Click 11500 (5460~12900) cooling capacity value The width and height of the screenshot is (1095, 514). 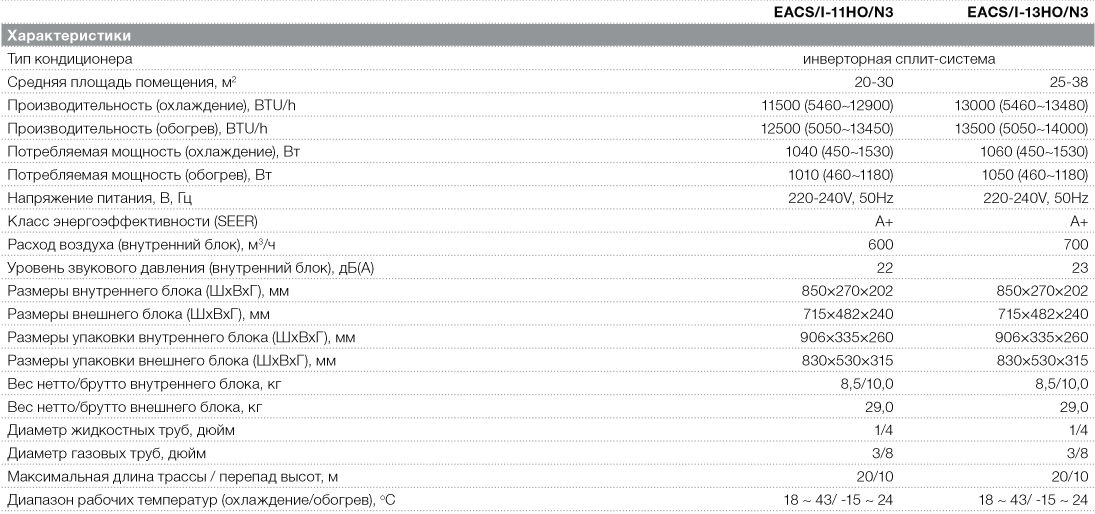[x=828, y=105]
